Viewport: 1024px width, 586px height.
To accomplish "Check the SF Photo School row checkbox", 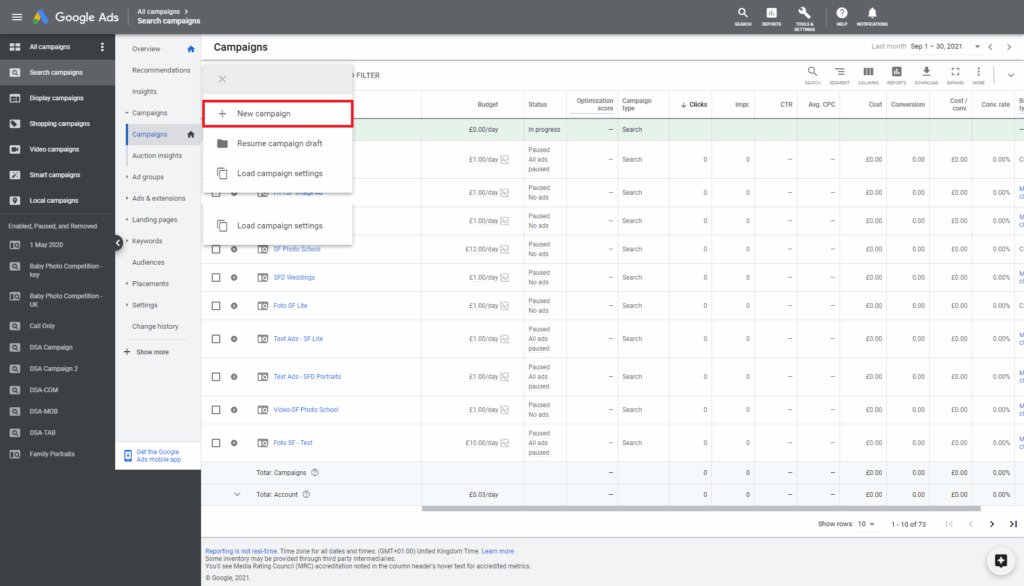I will click(x=216, y=249).
